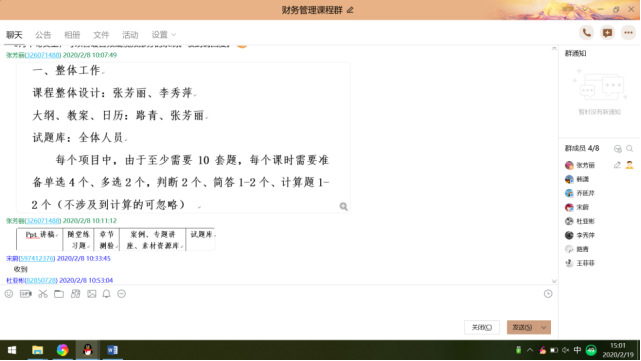Click the send picture icon
Image resolution: width=641 pixels, height=361 pixels.
tap(92, 294)
